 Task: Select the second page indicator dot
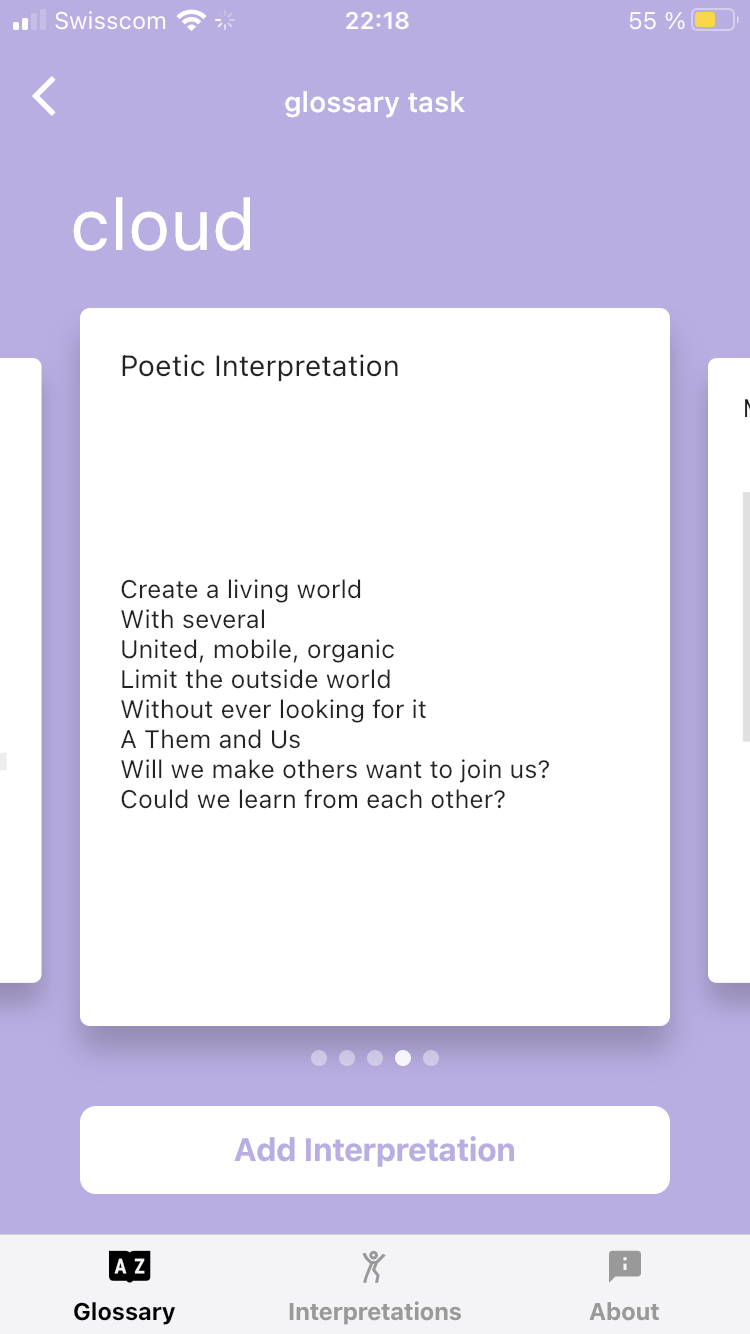(x=347, y=1058)
